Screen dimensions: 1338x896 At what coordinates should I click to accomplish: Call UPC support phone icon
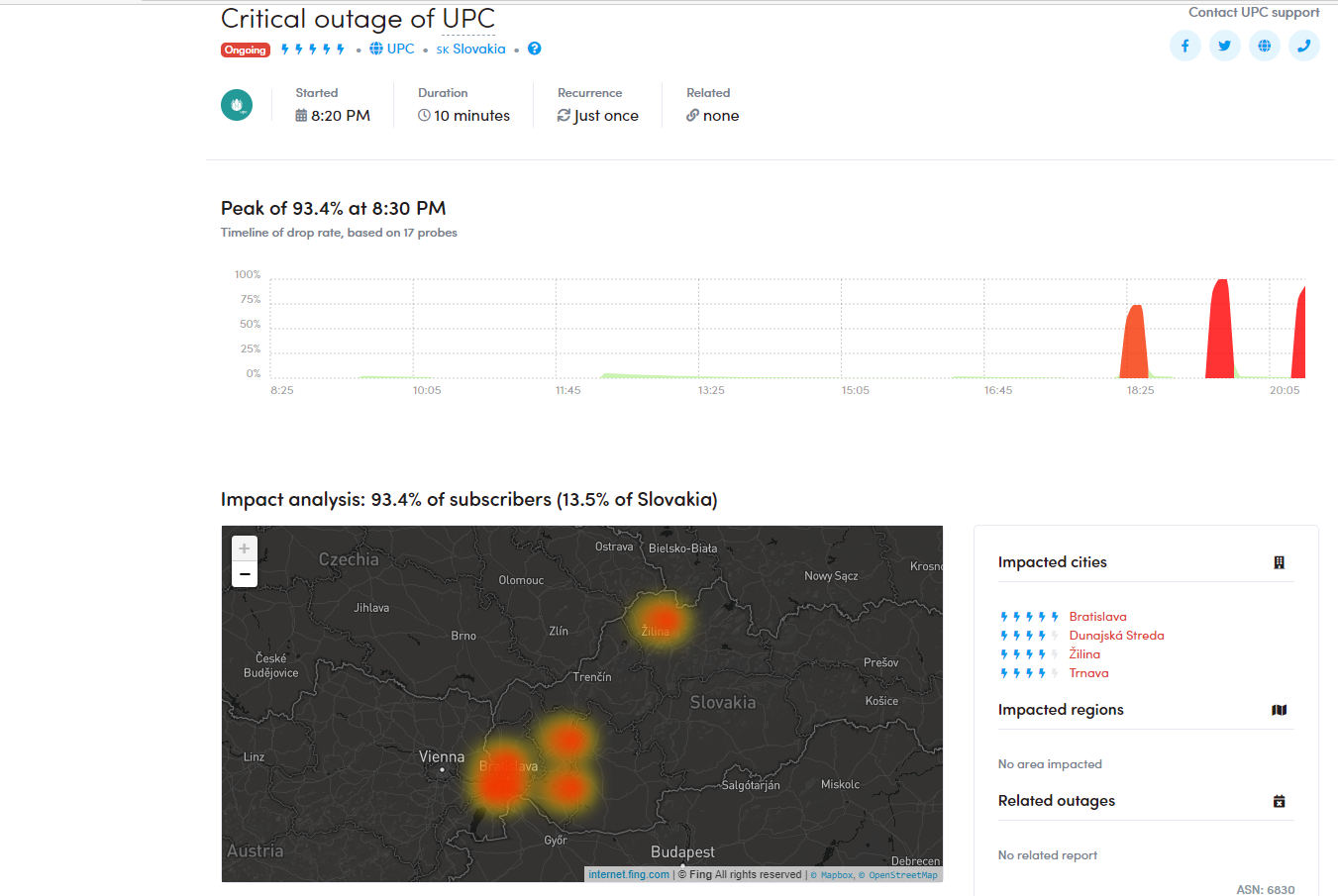click(1303, 46)
